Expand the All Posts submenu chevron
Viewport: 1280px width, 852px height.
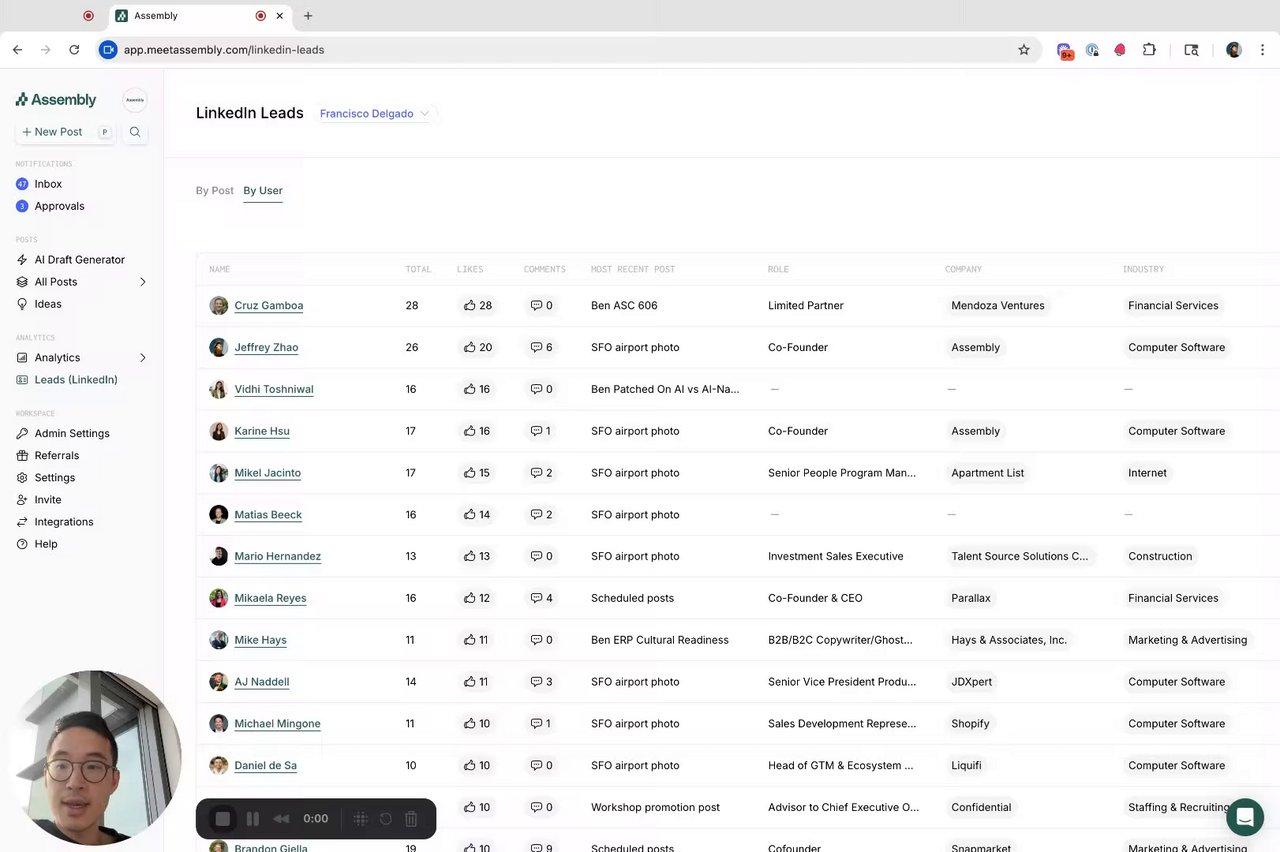click(x=143, y=282)
